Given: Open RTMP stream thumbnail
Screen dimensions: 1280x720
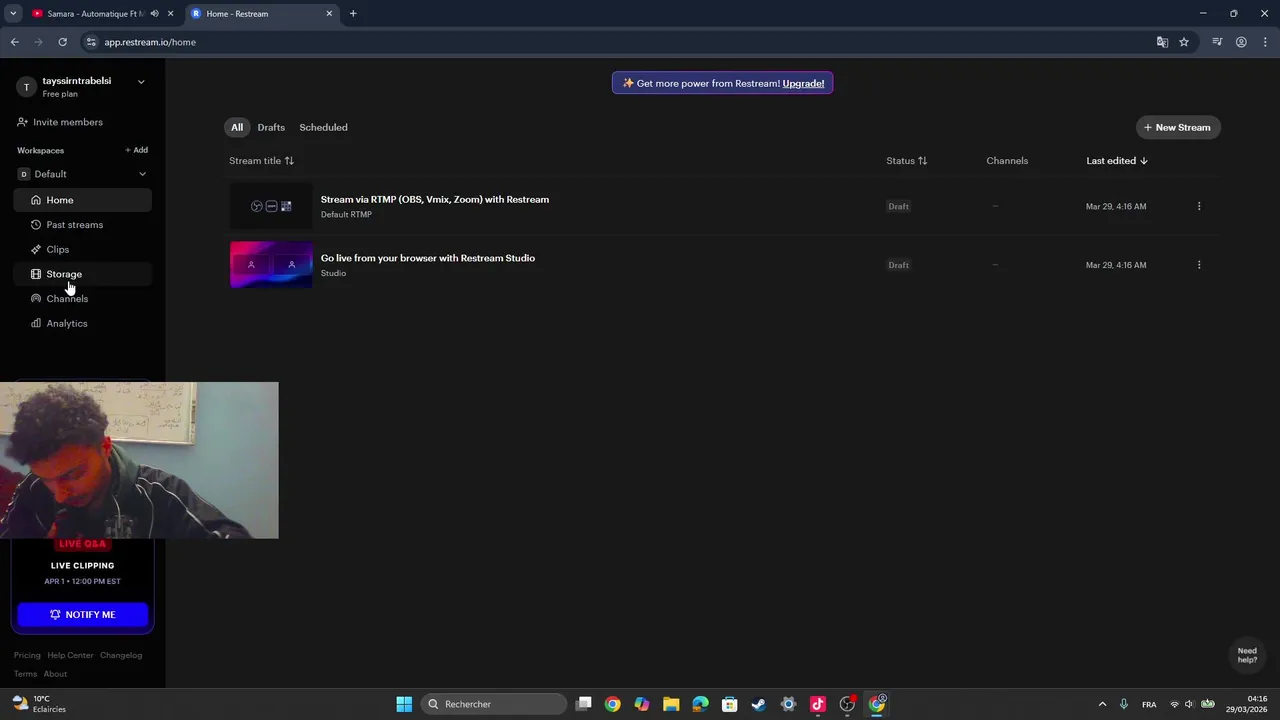Looking at the screenshot, I should point(271,206).
